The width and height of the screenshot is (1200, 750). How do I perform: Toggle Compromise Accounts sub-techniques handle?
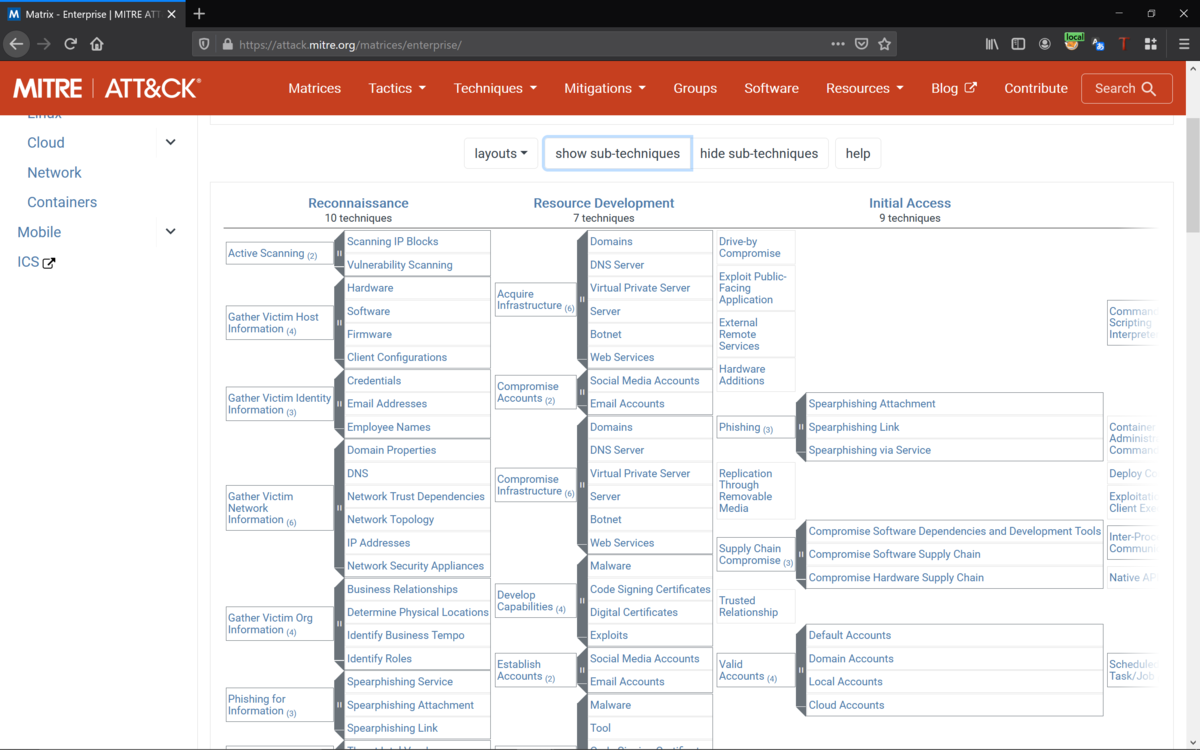coord(582,392)
